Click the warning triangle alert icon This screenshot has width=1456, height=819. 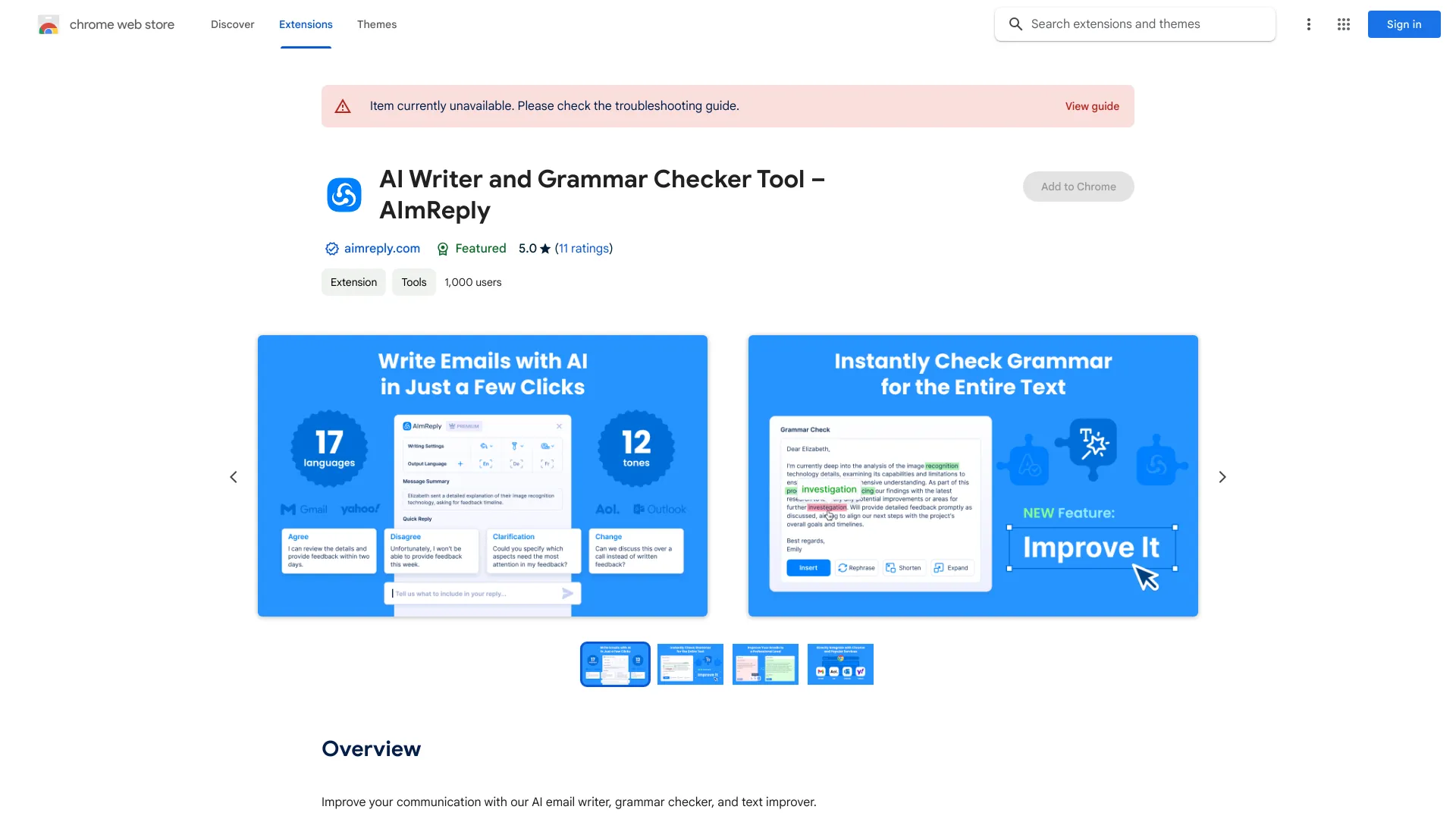point(340,105)
